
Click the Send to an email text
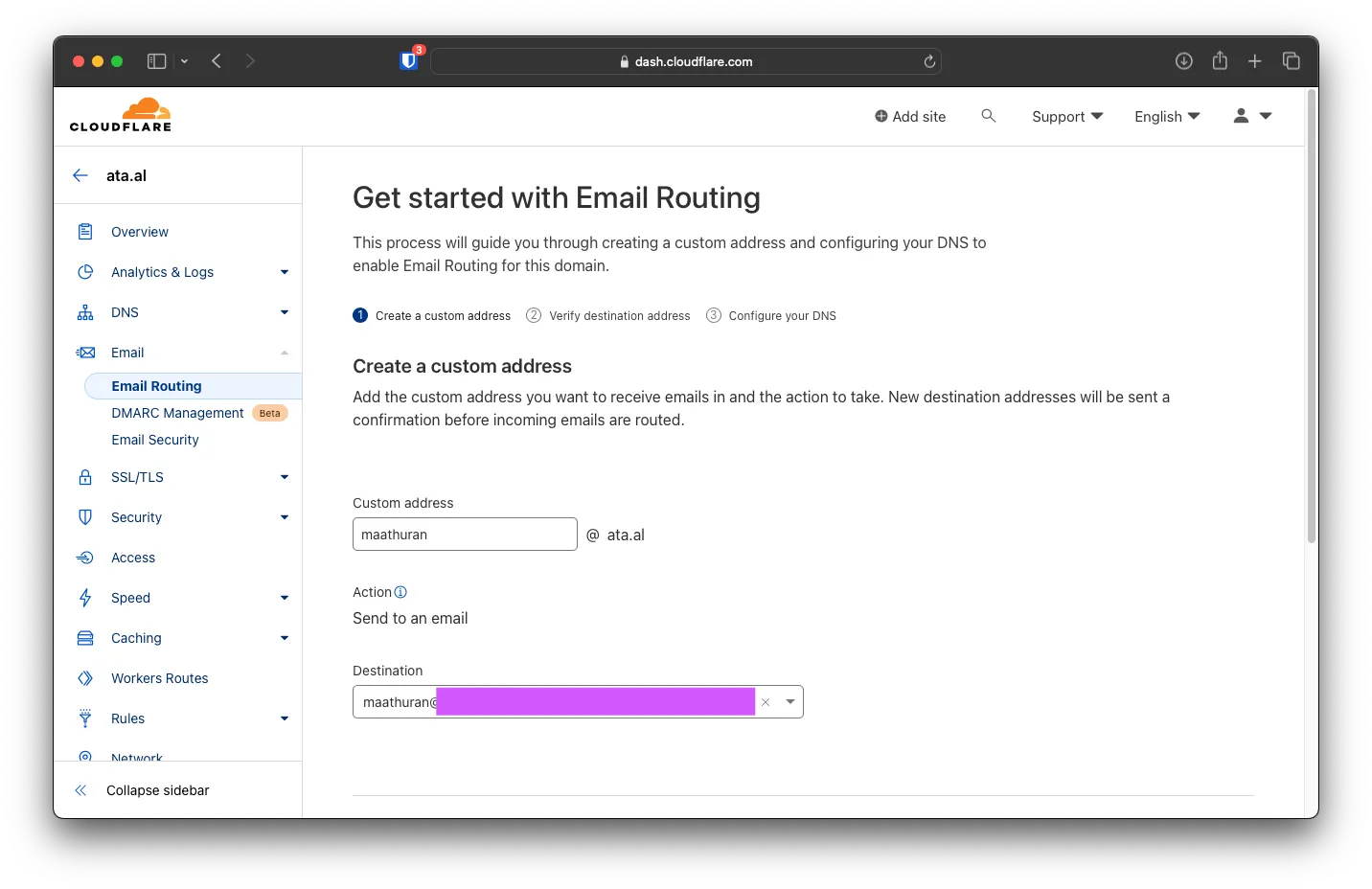click(x=410, y=618)
